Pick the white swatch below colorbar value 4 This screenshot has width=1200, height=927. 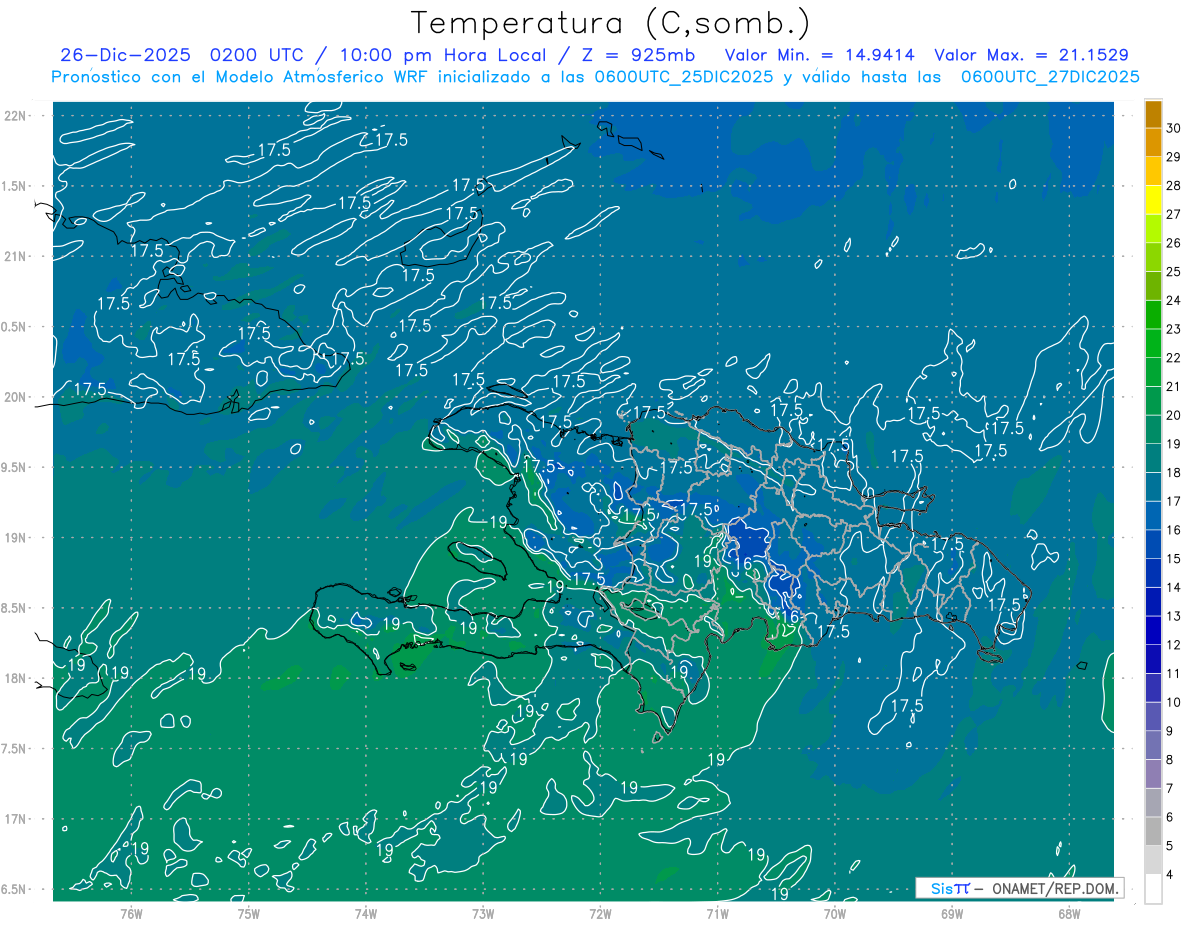(x=1153, y=889)
